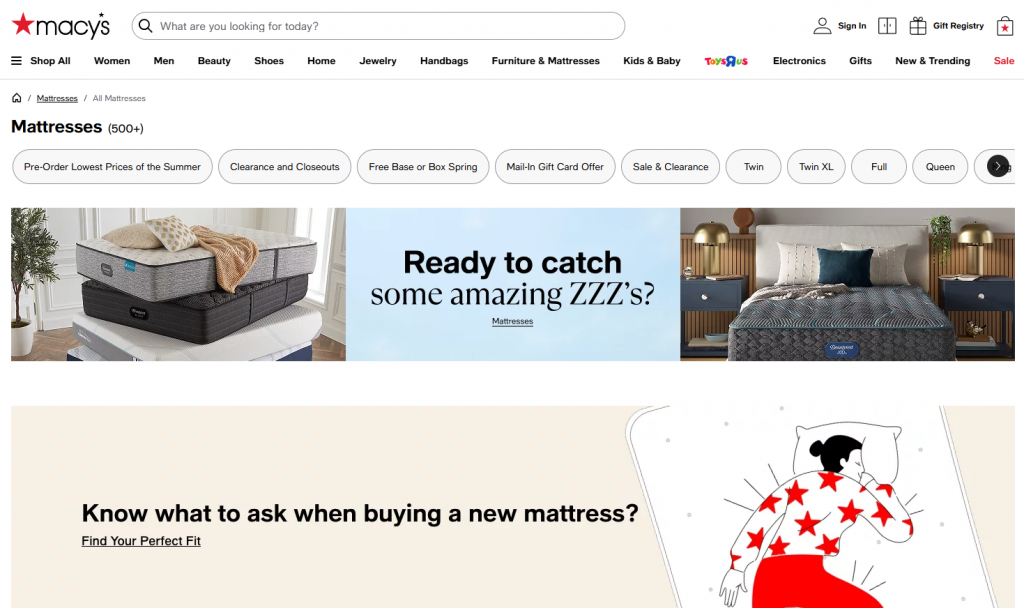The image size is (1024, 608).
Task: Click the search magnifier icon
Action: pos(146,25)
